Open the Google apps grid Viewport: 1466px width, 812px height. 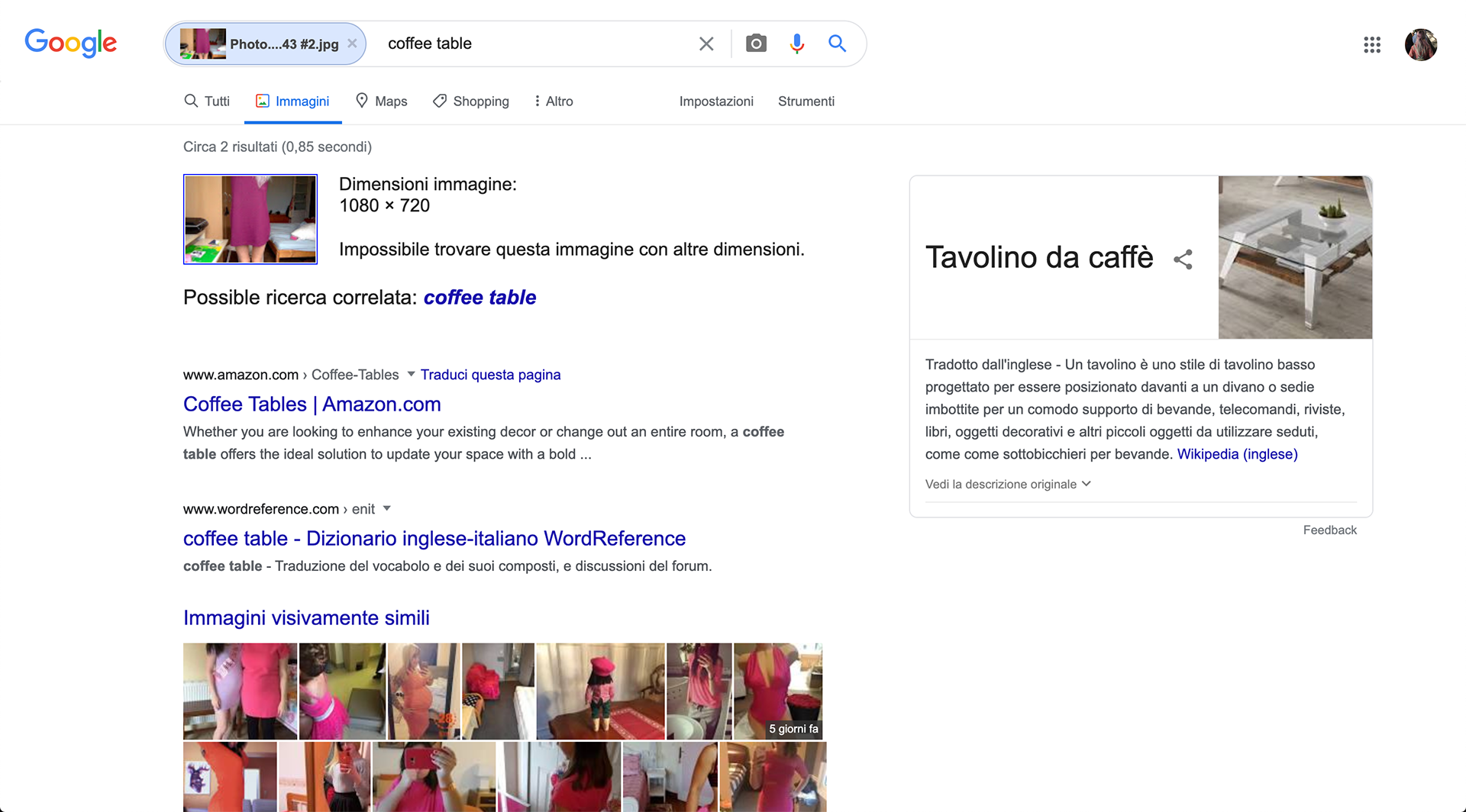click(1372, 45)
